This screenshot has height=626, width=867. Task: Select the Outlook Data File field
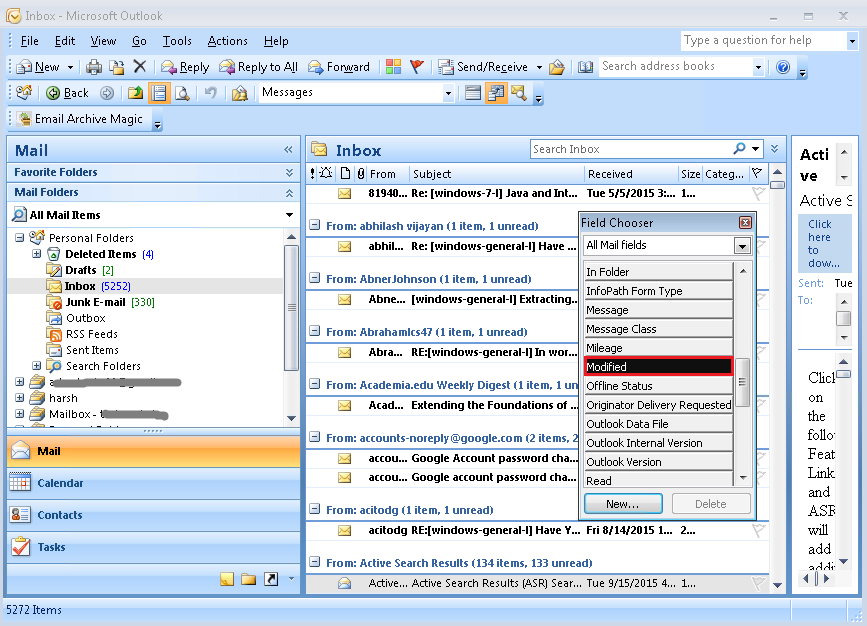[659, 424]
